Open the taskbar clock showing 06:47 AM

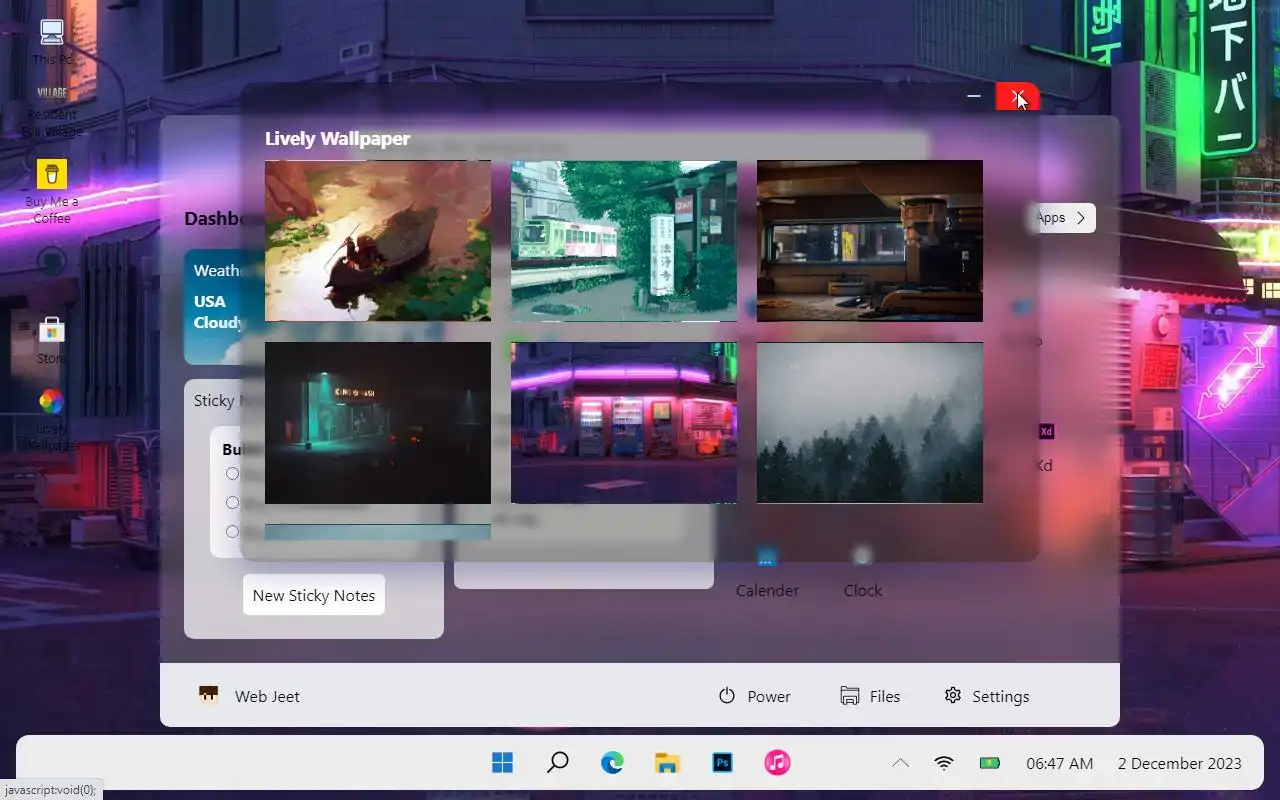[1059, 763]
